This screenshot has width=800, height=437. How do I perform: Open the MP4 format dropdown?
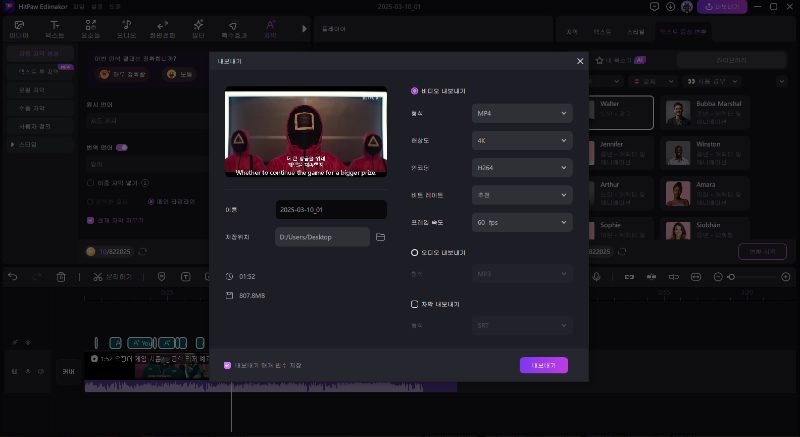[521, 113]
